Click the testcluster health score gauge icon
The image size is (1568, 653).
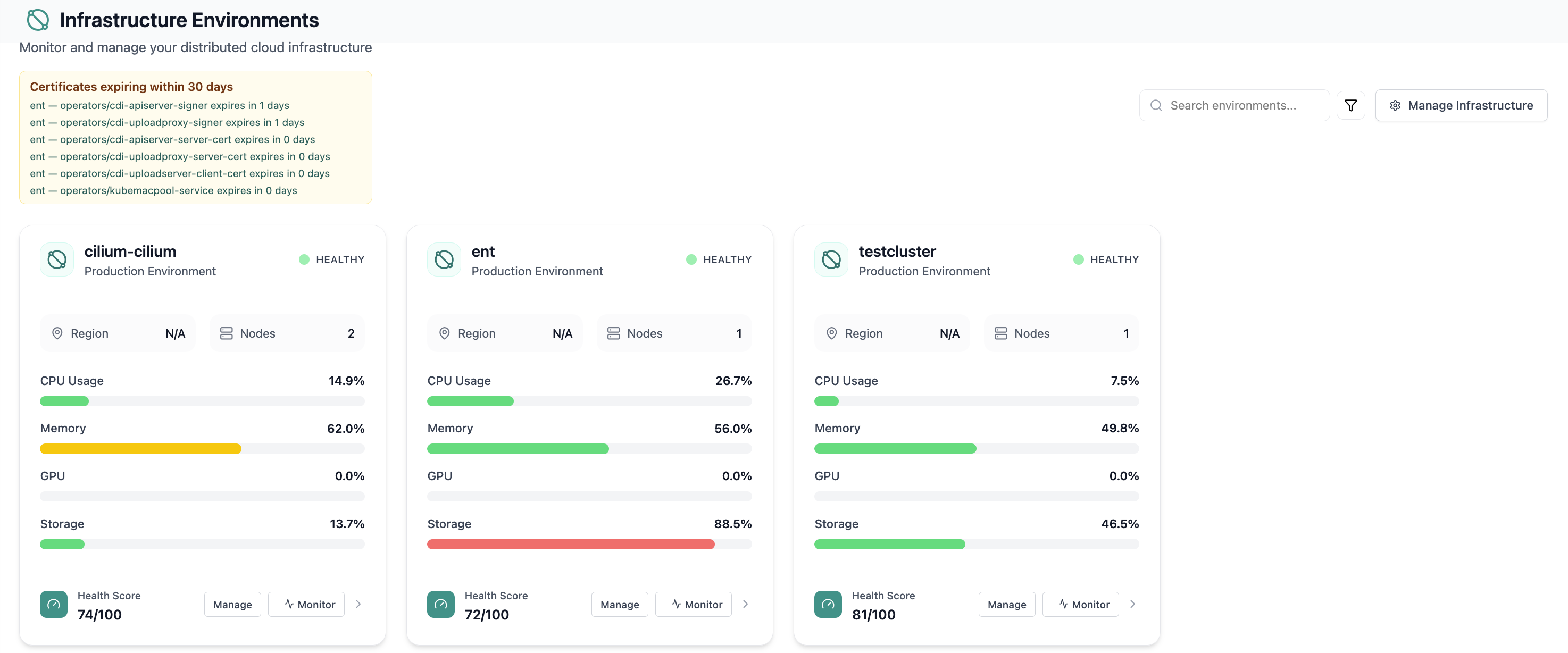pyautogui.click(x=828, y=604)
